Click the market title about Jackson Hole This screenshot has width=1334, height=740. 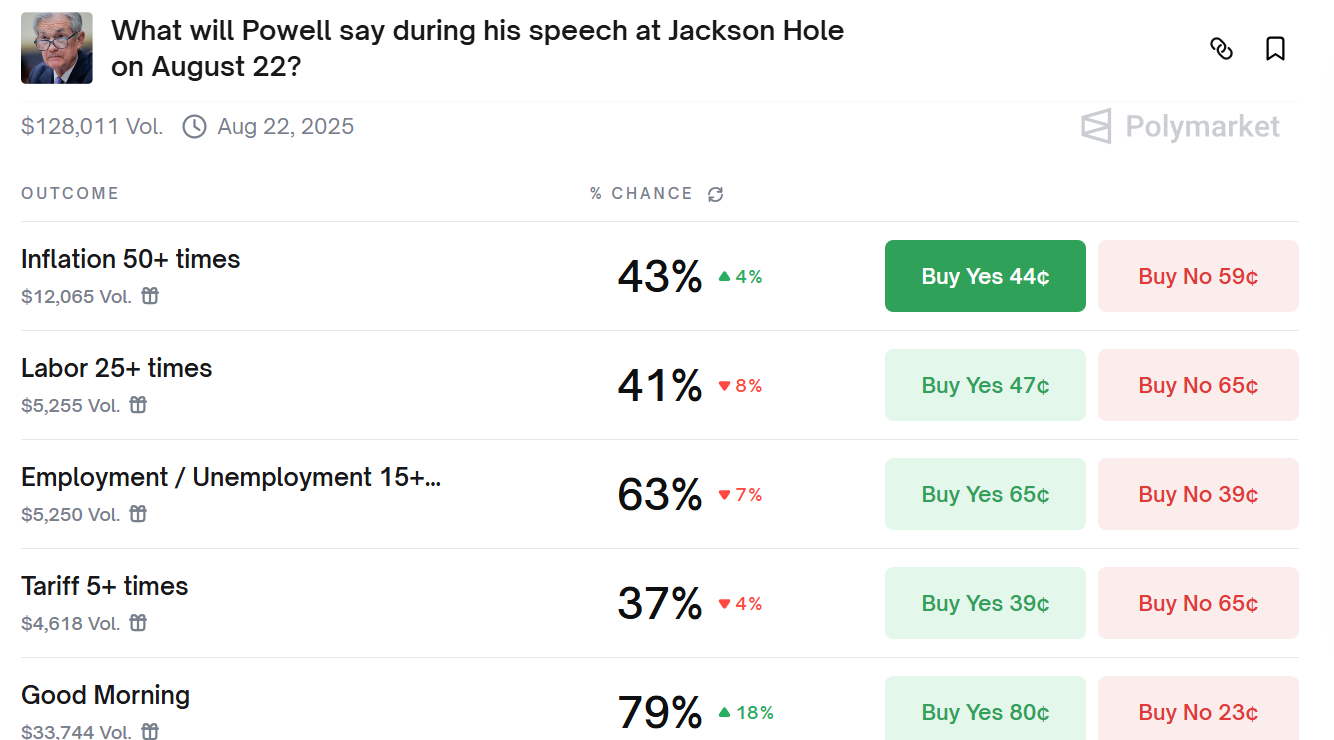click(477, 48)
